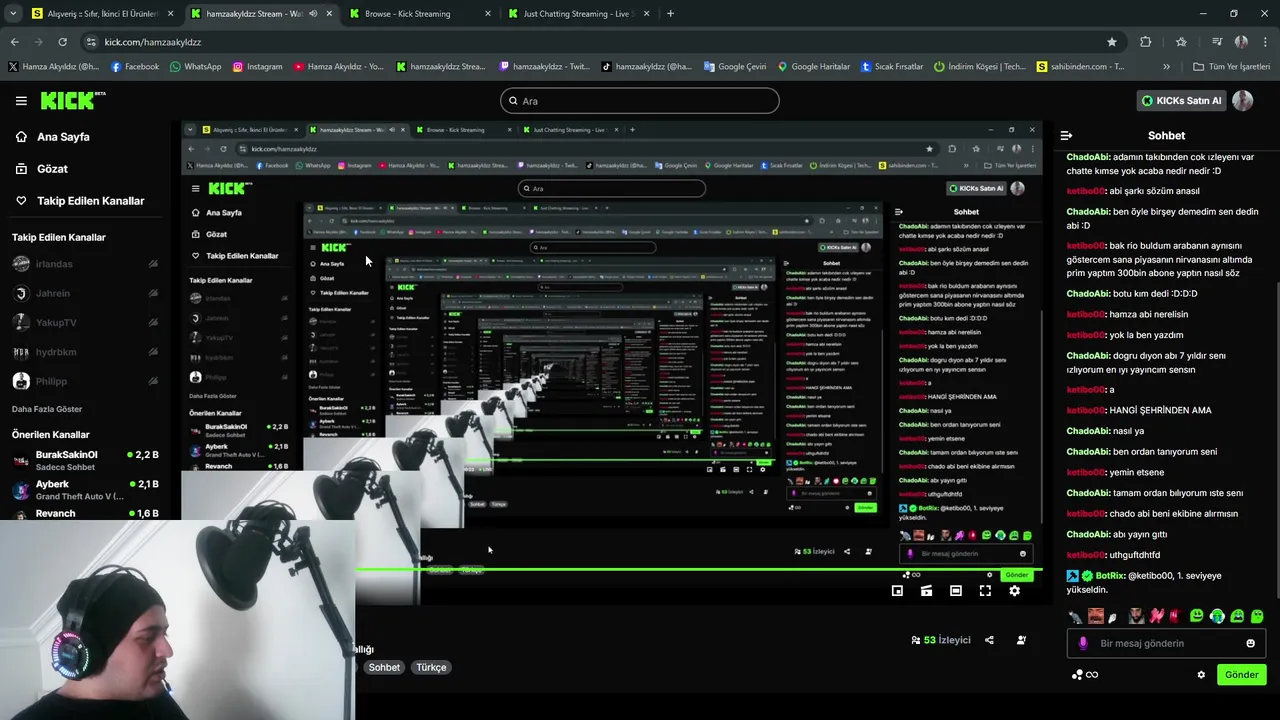Open the irlandas followed channel
Screen dimensions: 1280x720
[85, 265]
